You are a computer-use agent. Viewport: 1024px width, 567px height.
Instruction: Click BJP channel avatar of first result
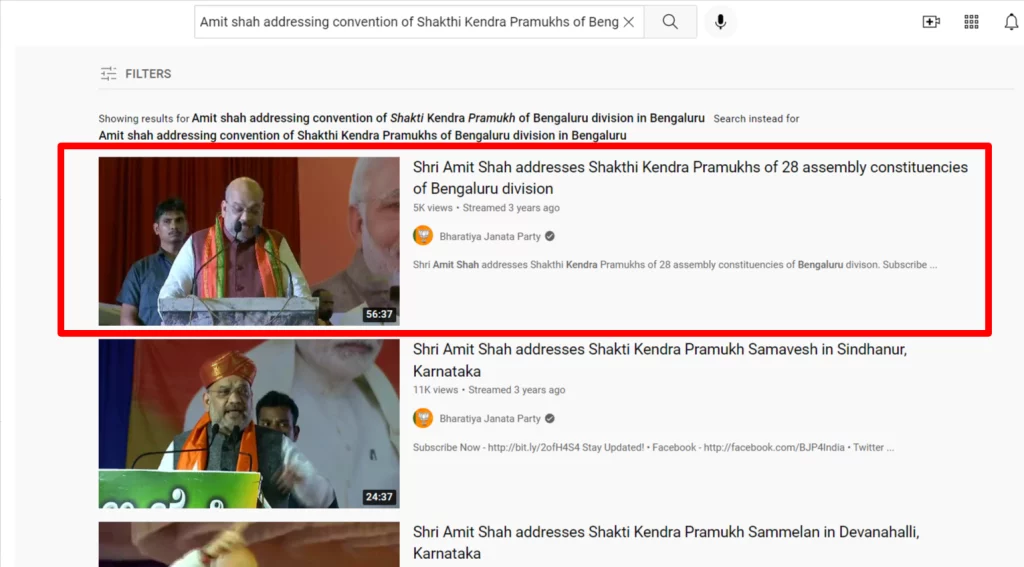tap(423, 236)
